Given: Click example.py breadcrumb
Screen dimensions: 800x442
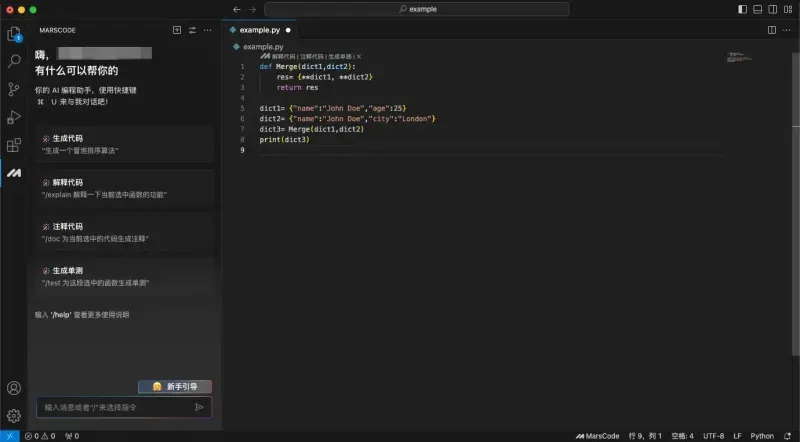Looking at the screenshot, I should pos(263,46).
